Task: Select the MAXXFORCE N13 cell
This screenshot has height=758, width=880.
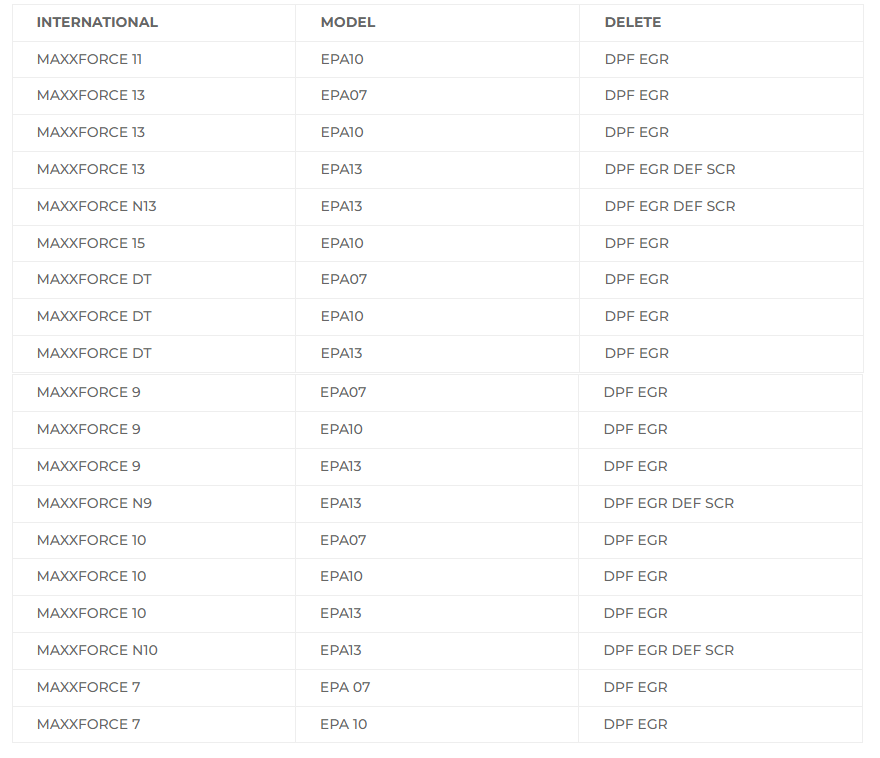Action: 97,206
